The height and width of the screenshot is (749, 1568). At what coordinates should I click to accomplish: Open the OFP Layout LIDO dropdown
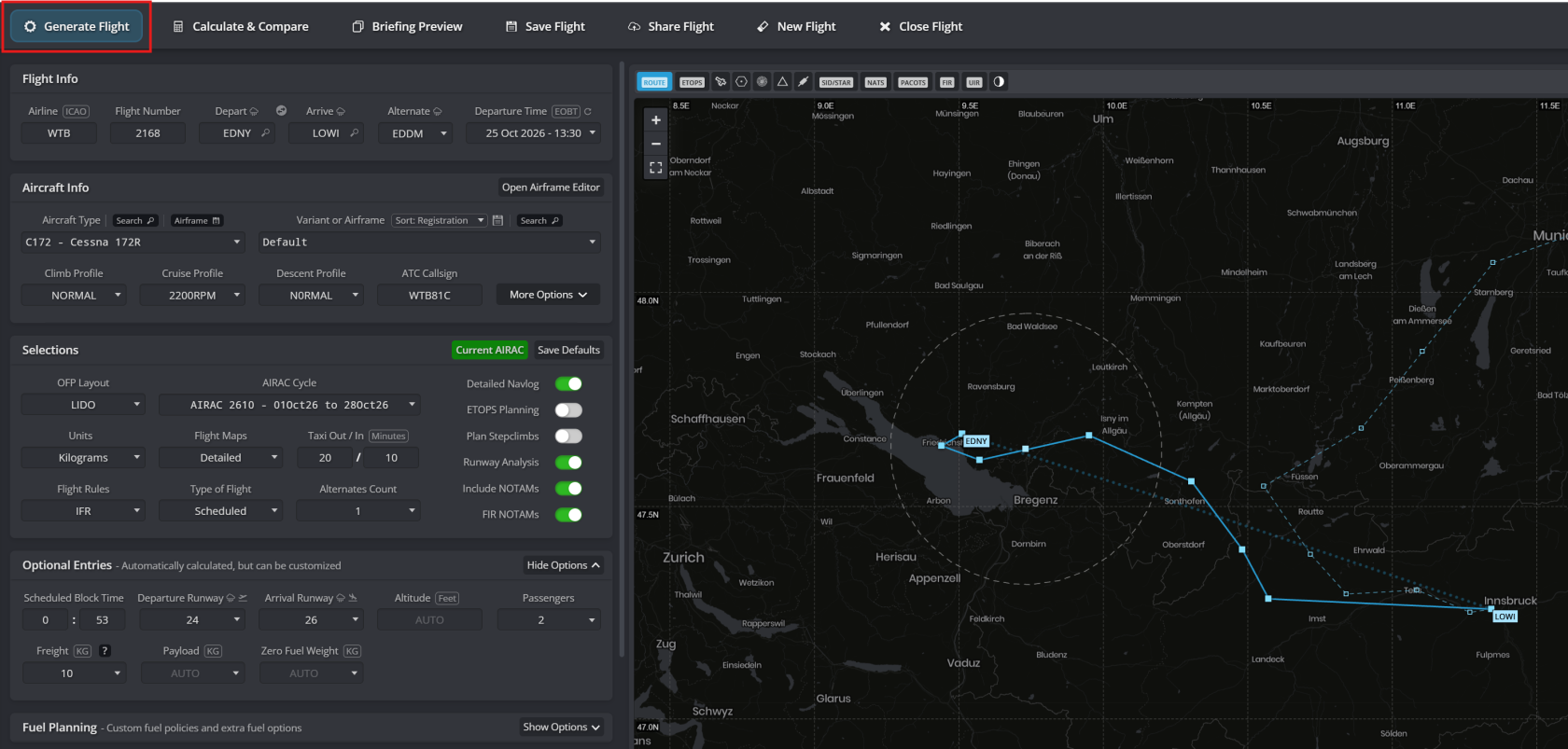83,405
